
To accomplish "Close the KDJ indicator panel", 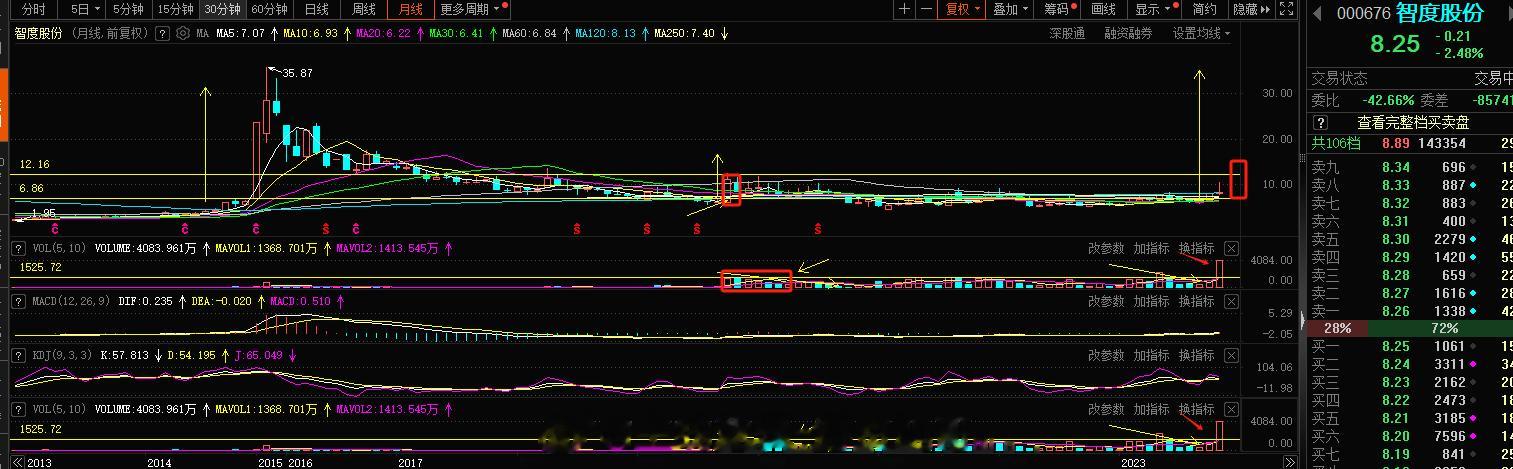I will click(1231, 356).
